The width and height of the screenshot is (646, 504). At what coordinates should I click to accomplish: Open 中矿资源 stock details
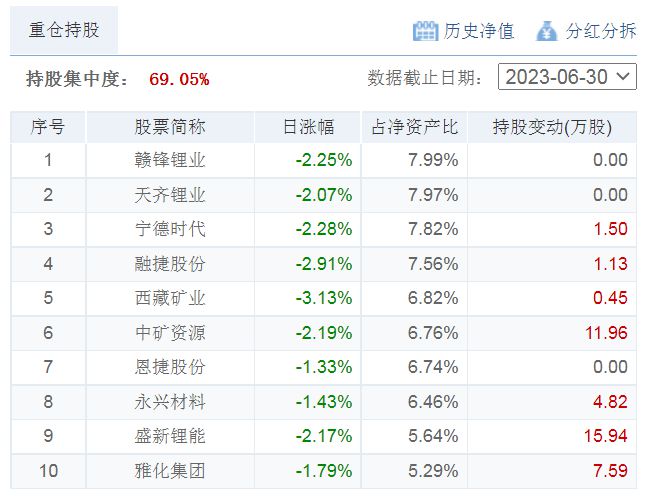coord(170,333)
